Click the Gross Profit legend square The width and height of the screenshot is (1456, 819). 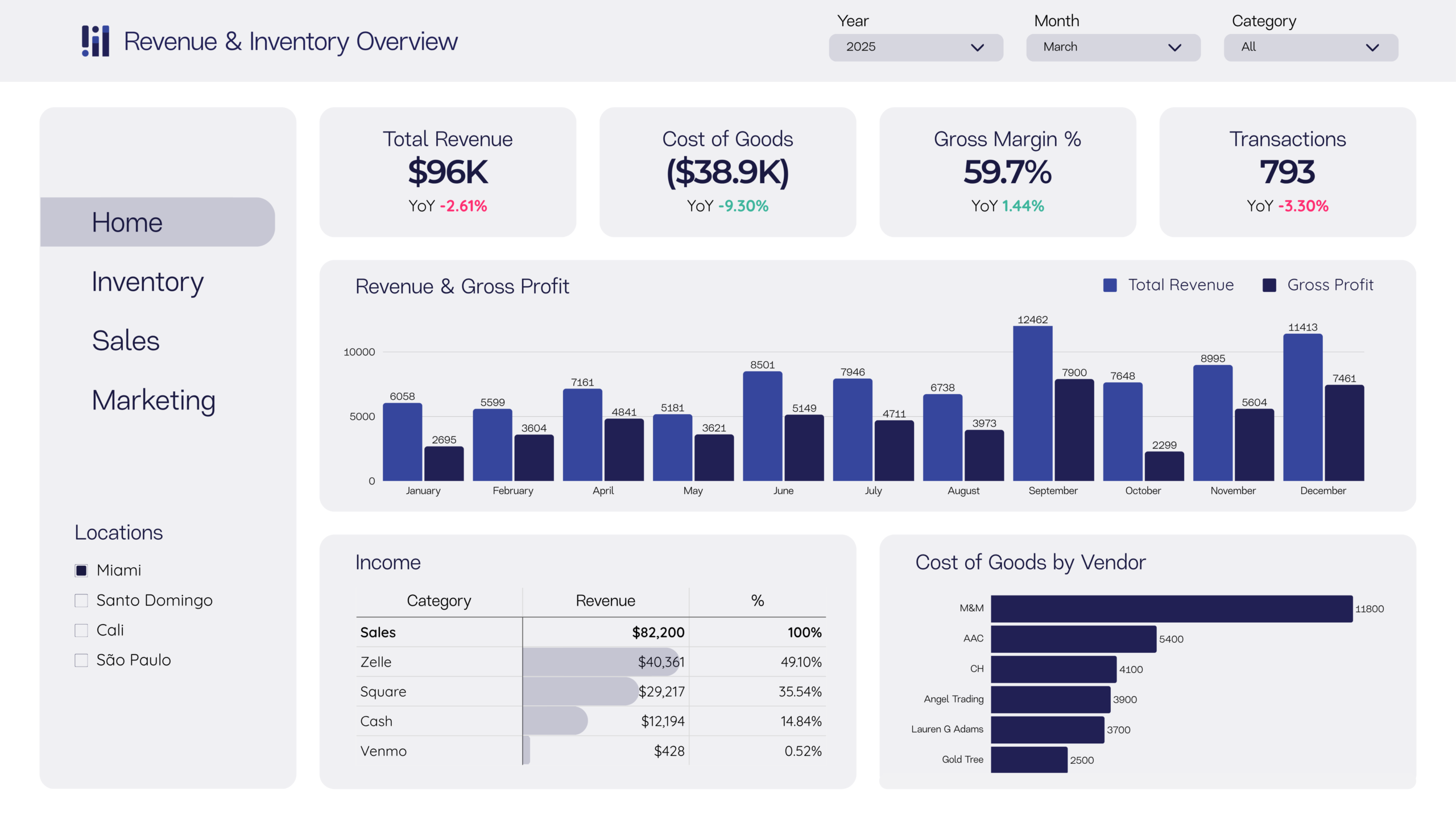(1269, 285)
